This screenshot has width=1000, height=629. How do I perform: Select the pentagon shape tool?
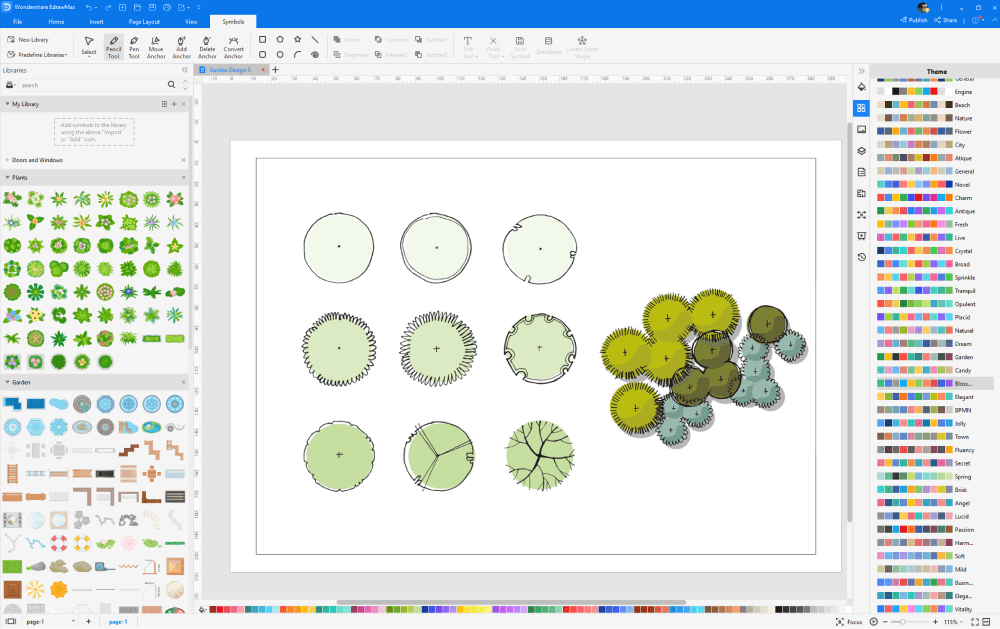(280, 40)
